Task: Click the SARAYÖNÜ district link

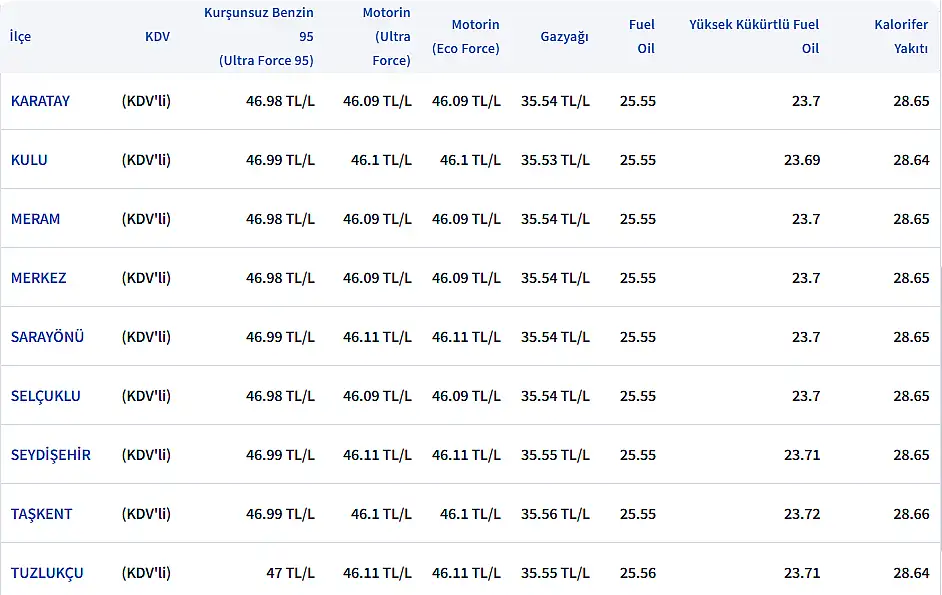Action: 47,337
